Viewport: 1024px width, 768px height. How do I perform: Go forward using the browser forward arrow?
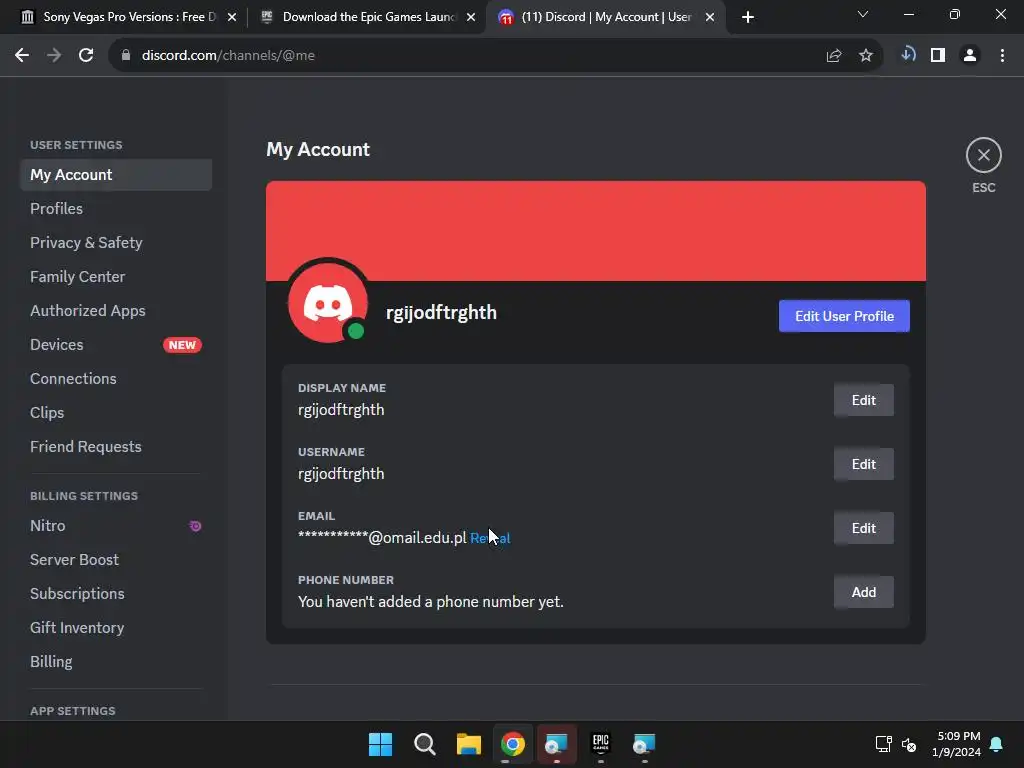pos(54,56)
